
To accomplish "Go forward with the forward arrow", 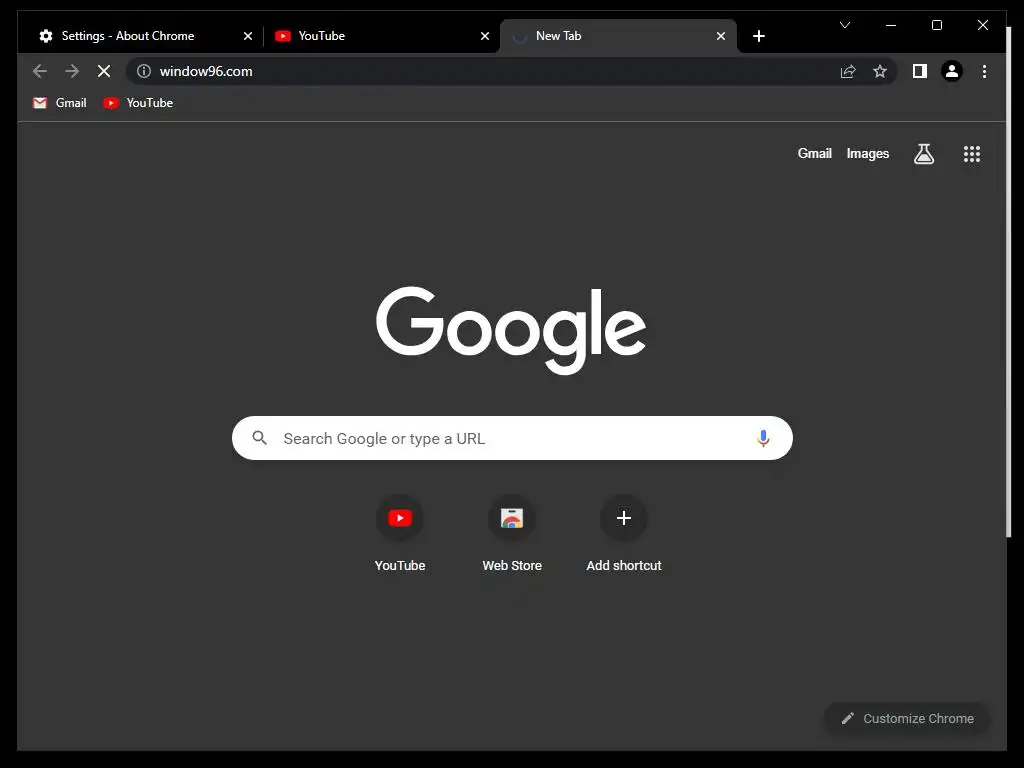I will pos(72,71).
